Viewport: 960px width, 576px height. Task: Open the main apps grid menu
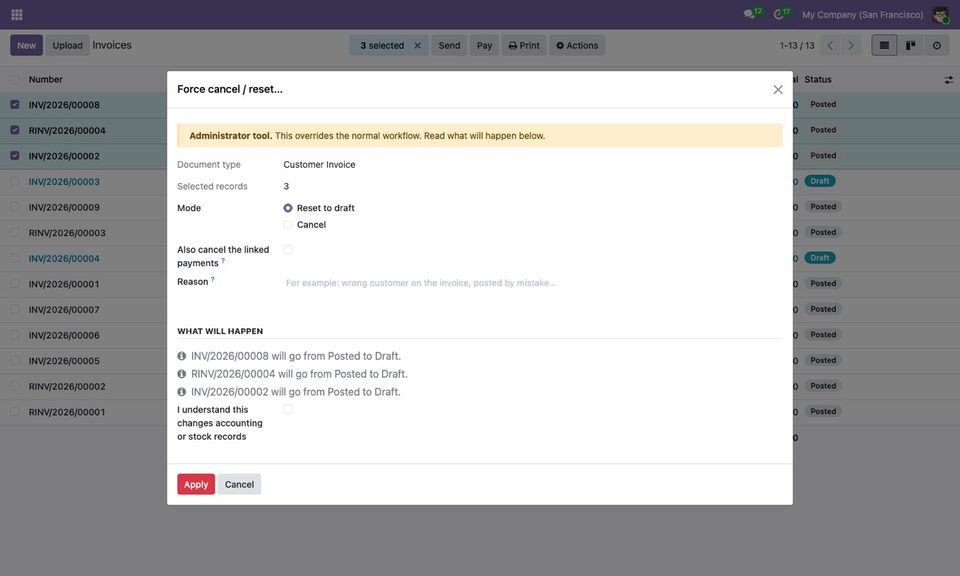[x=17, y=14]
